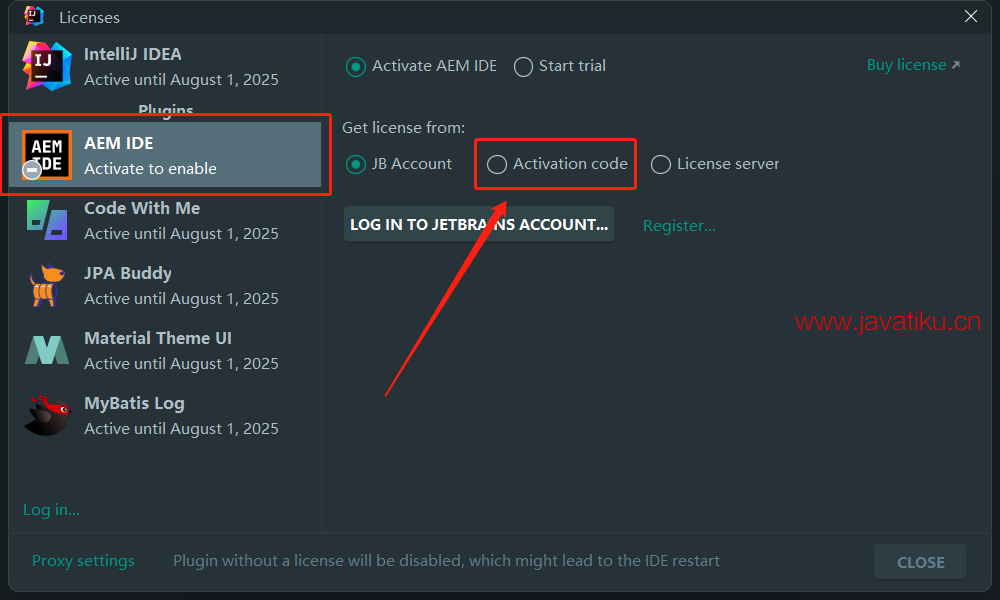Click the CLOSE button

click(920, 562)
